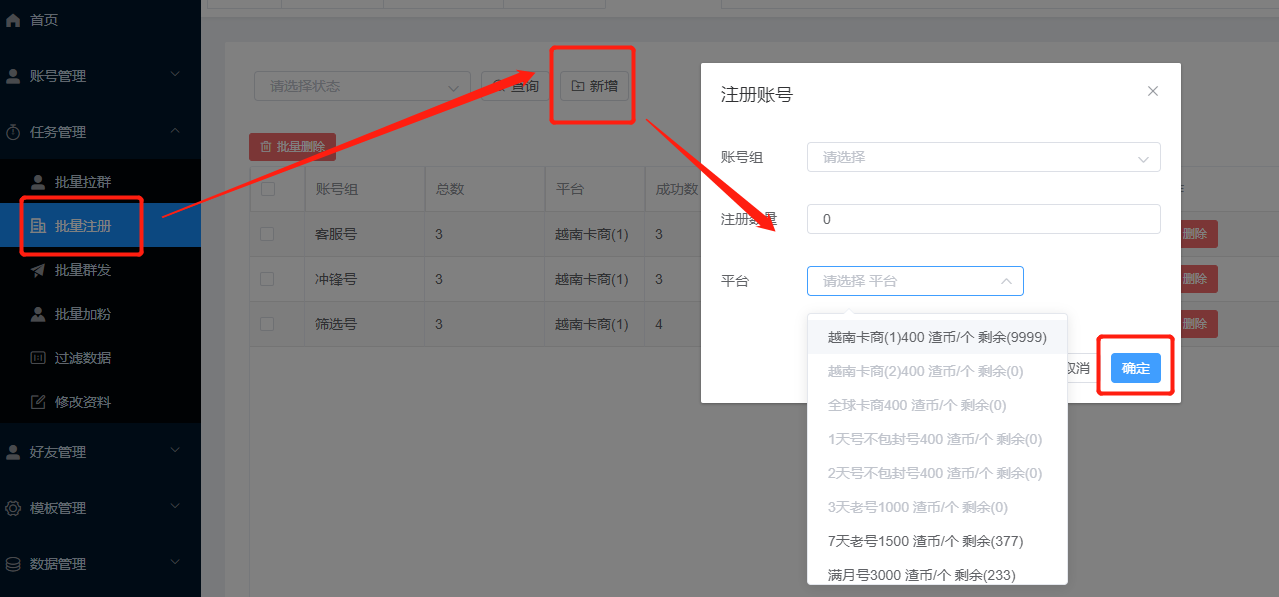Click the 过滤数据 icon in sidebar

click(38, 358)
